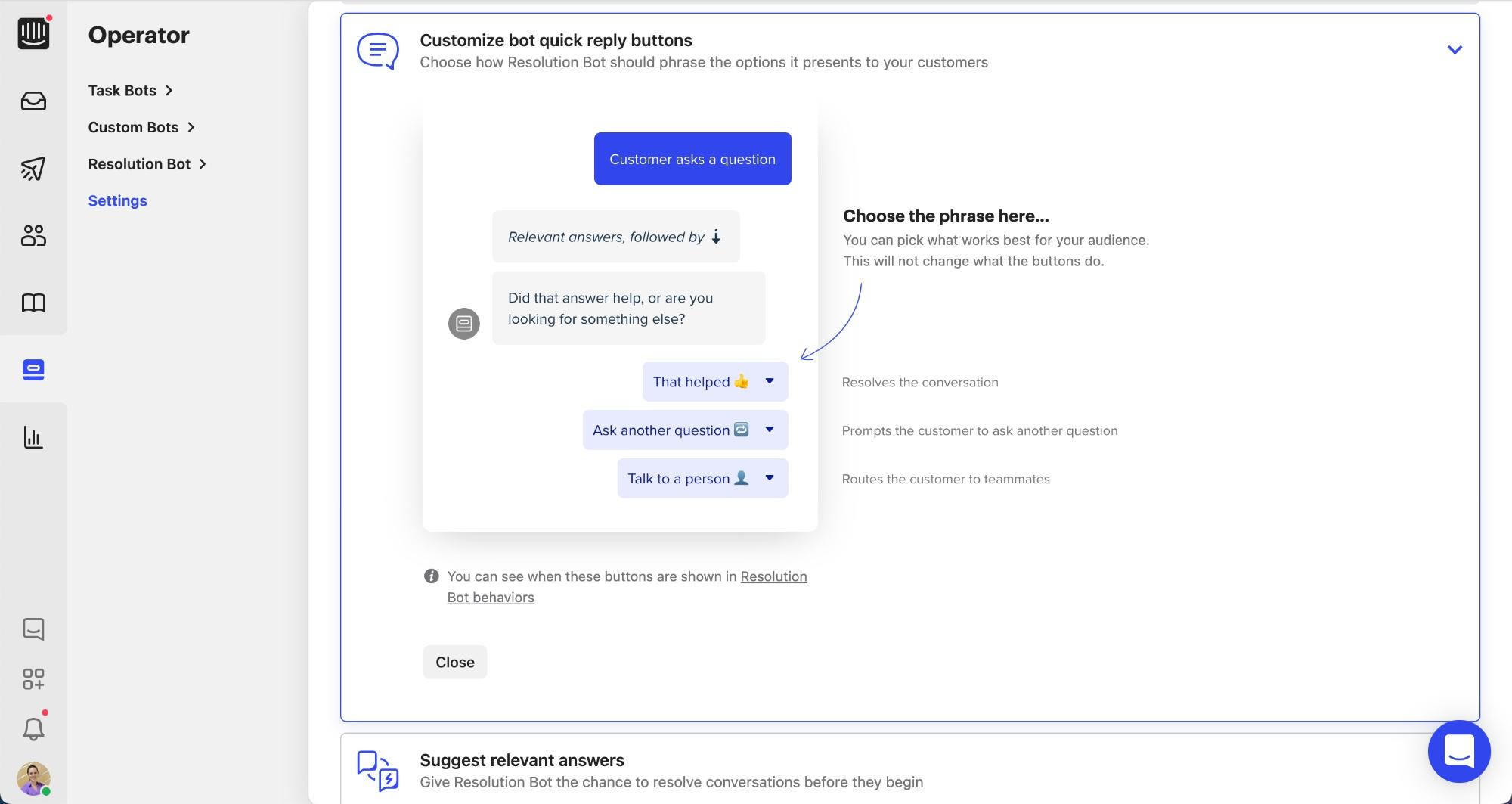The width and height of the screenshot is (1512, 804).
Task: Select the Operator bot icon in sidebar
Action: [33, 370]
